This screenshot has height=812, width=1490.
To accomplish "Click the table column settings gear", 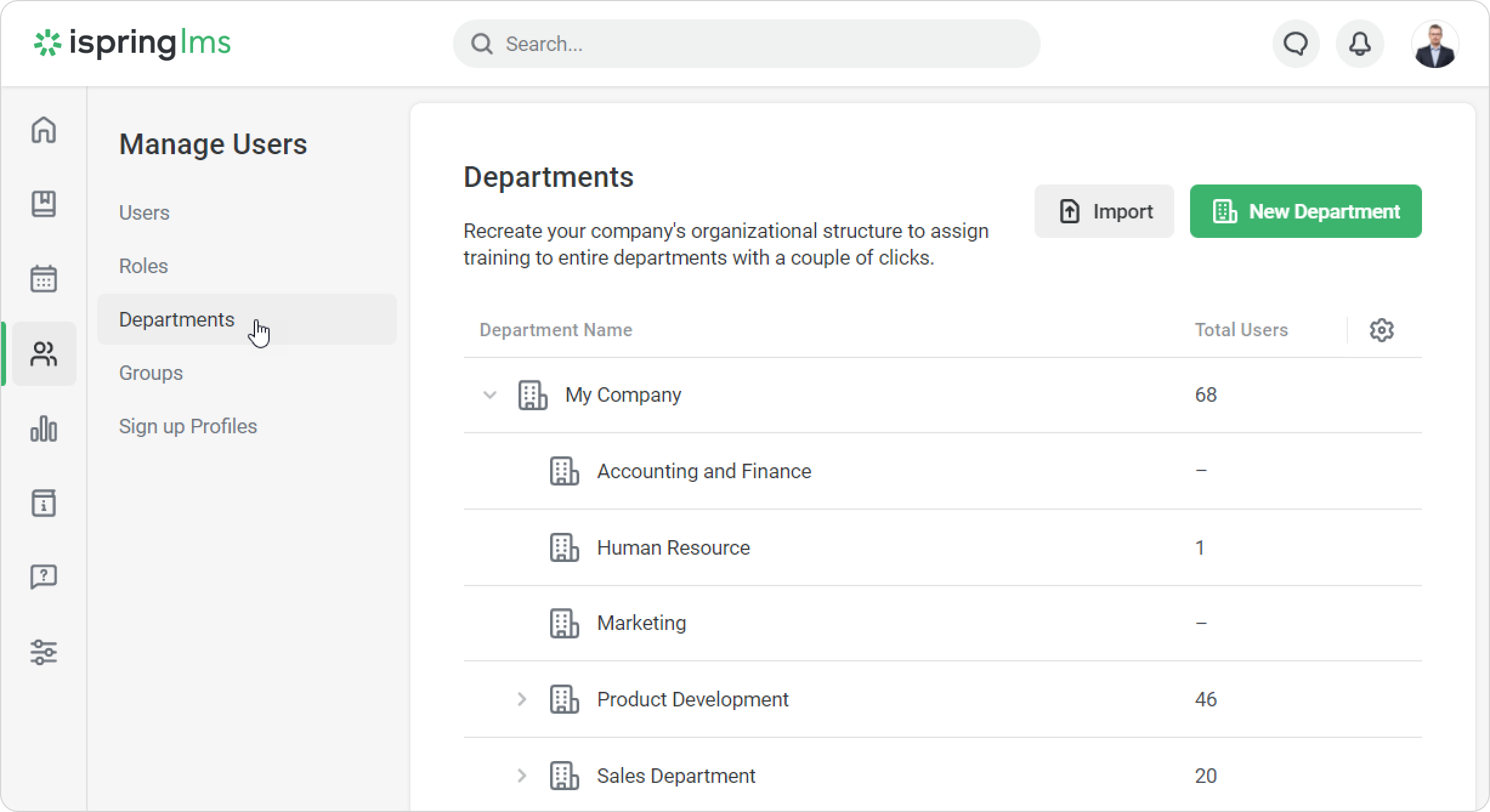I will pos(1381,330).
